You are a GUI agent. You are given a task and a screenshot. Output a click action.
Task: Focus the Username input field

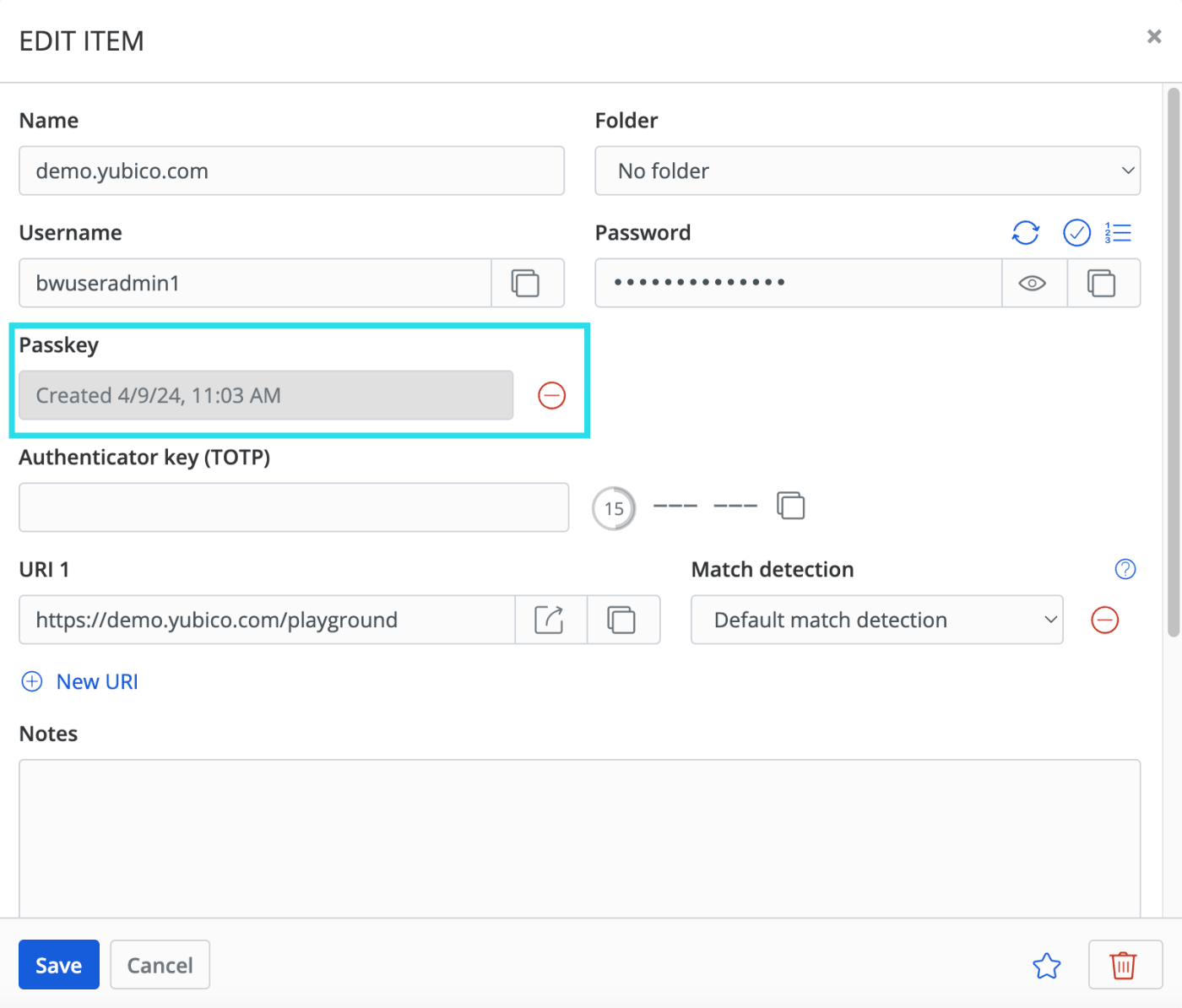256,284
